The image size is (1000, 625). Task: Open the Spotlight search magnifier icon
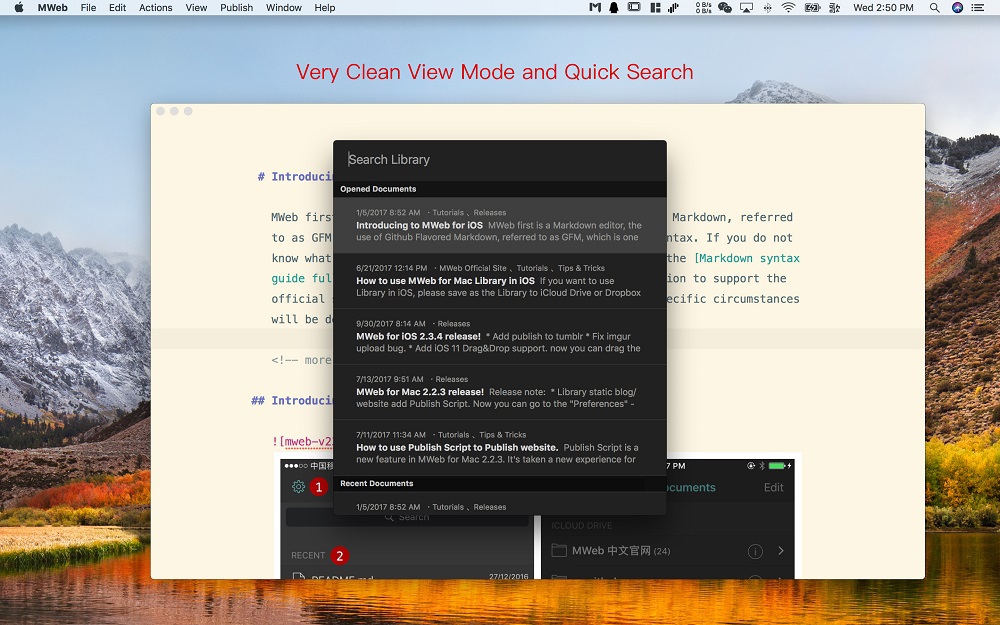coord(934,8)
